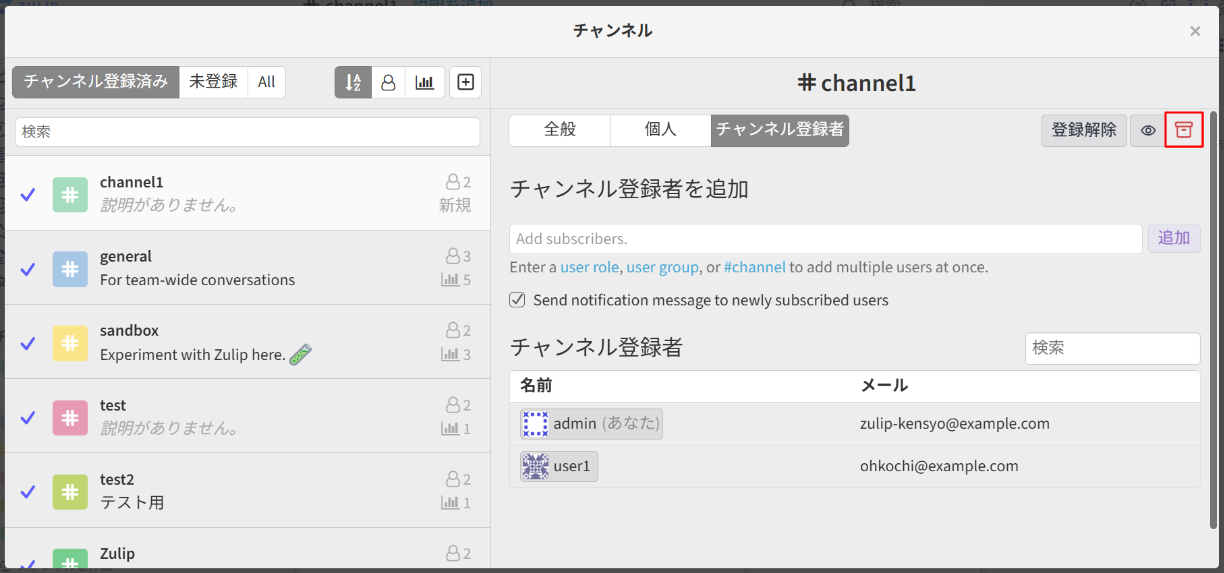Open the 全般 settings tab

pos(560,130)
